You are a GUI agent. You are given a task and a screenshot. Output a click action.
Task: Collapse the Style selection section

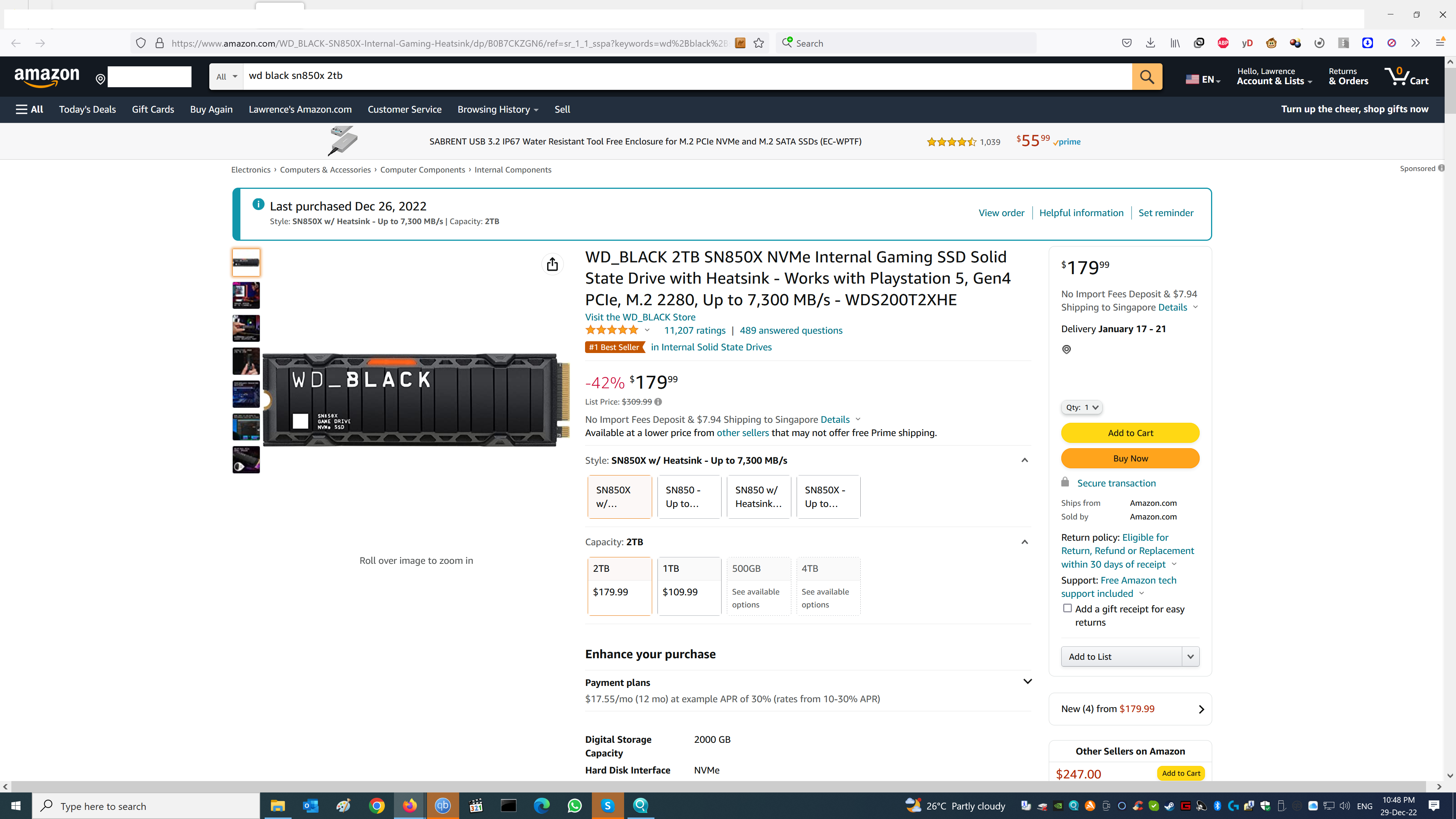pos(1025,460)
